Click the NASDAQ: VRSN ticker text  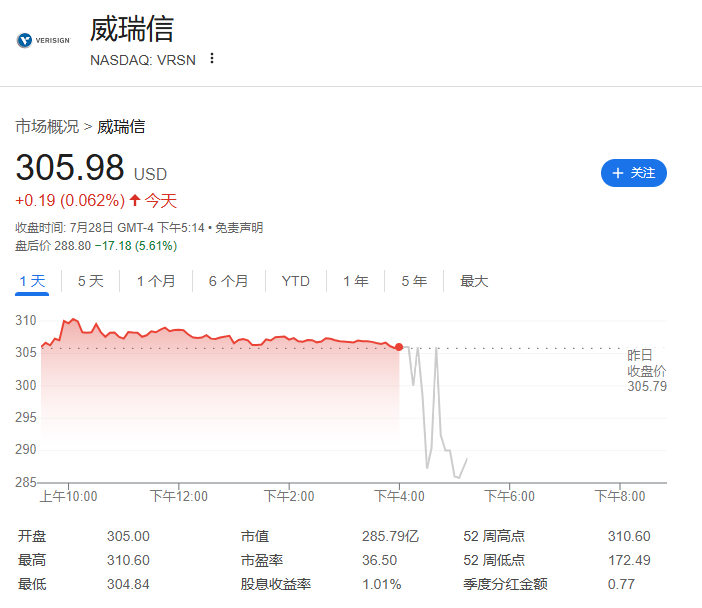[143, 60]
